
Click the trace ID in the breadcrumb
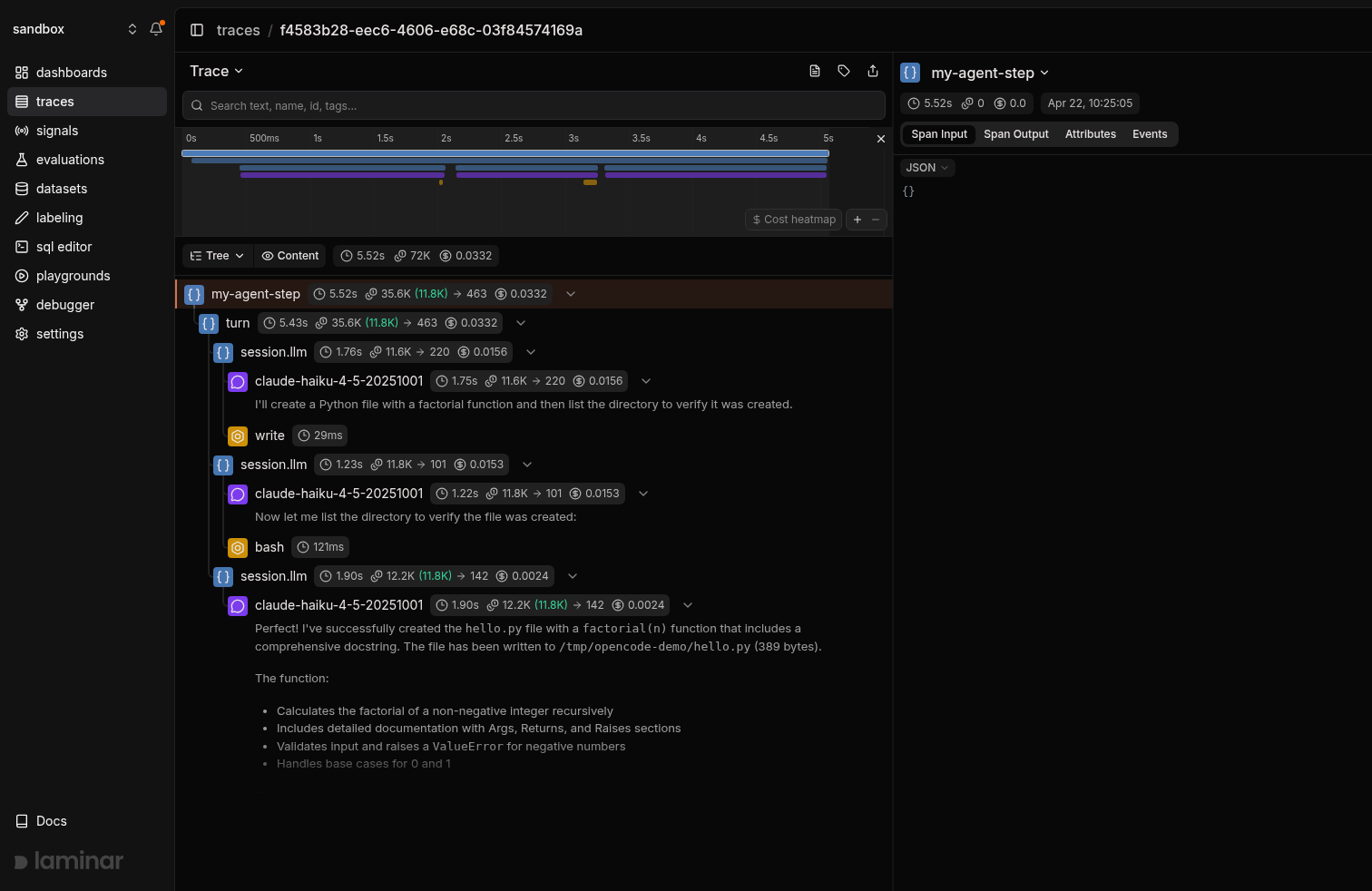[x=431, y=30]
